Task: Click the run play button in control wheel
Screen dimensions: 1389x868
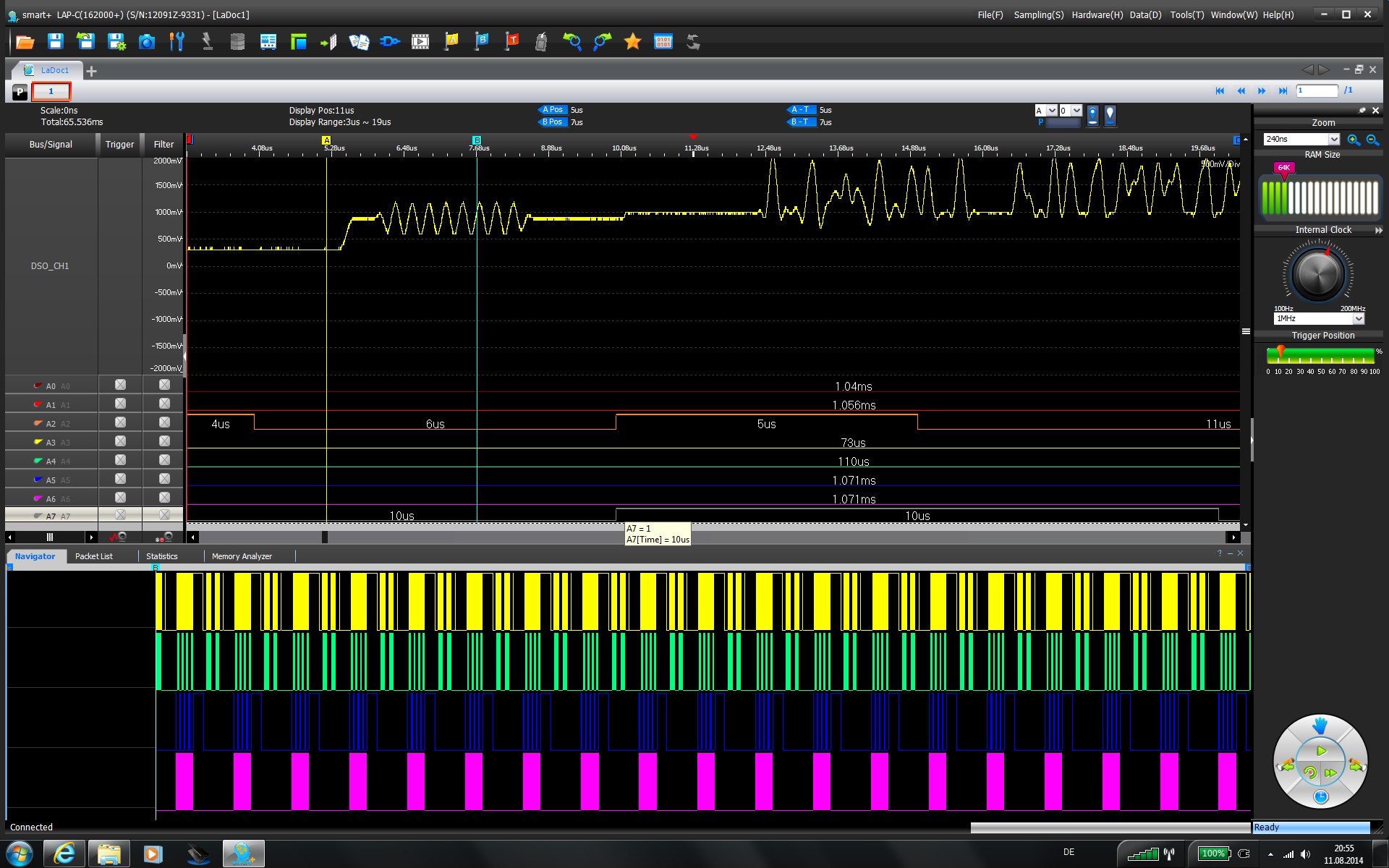Action: [1321, 752]
